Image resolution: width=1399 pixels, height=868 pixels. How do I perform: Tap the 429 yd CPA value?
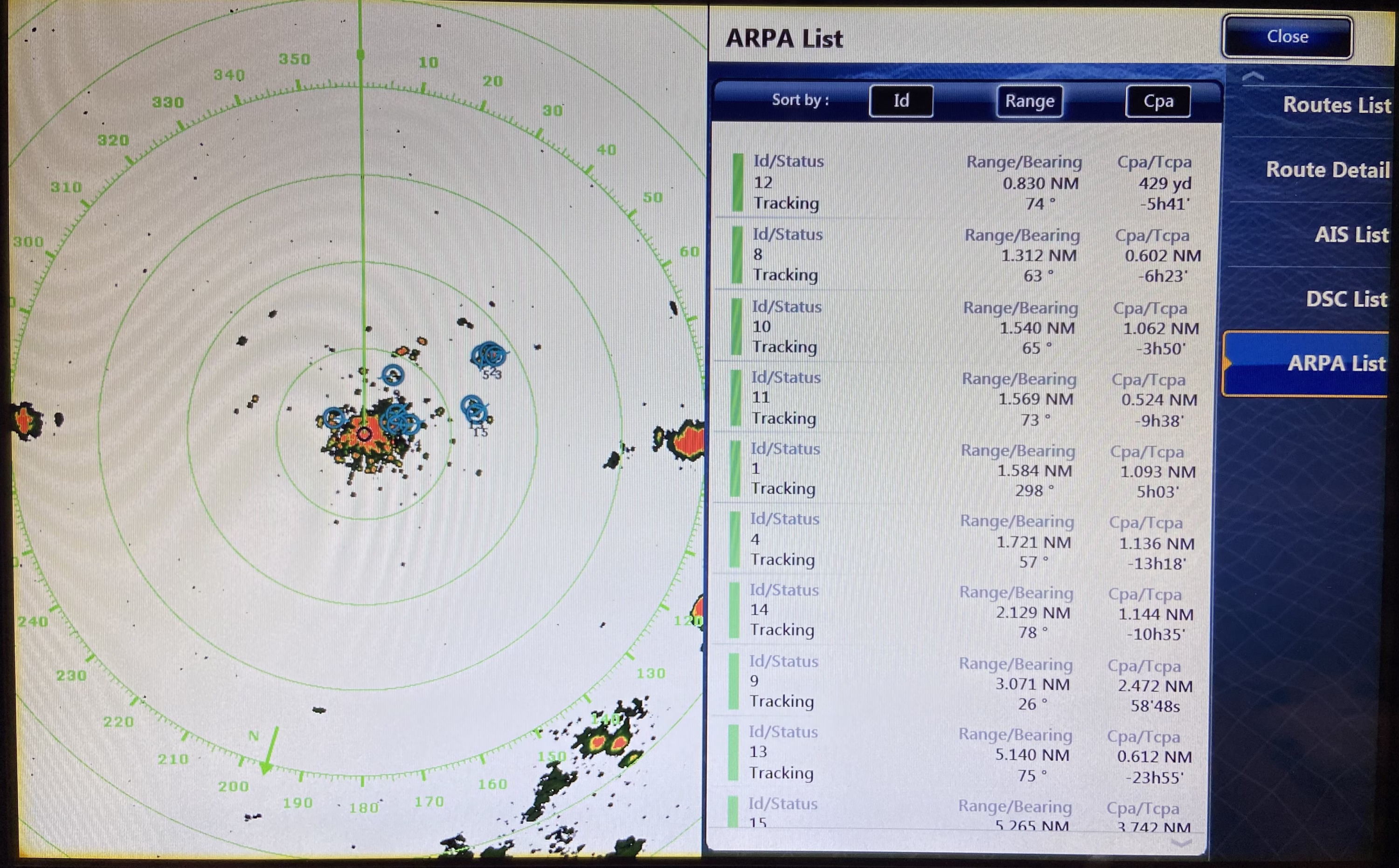[x=1164, y=184]
